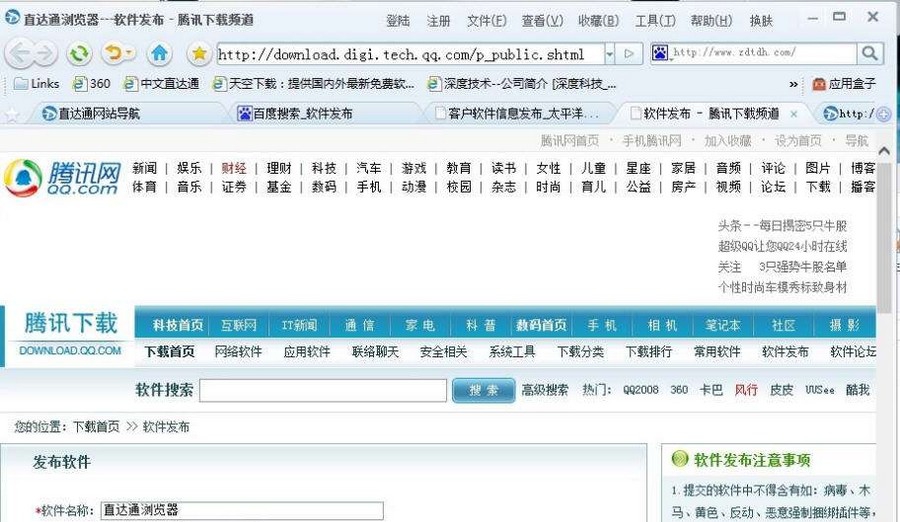Open the 高级搜索 link
This screenshot has width=900, height=522.
click(x=545, y=390)
